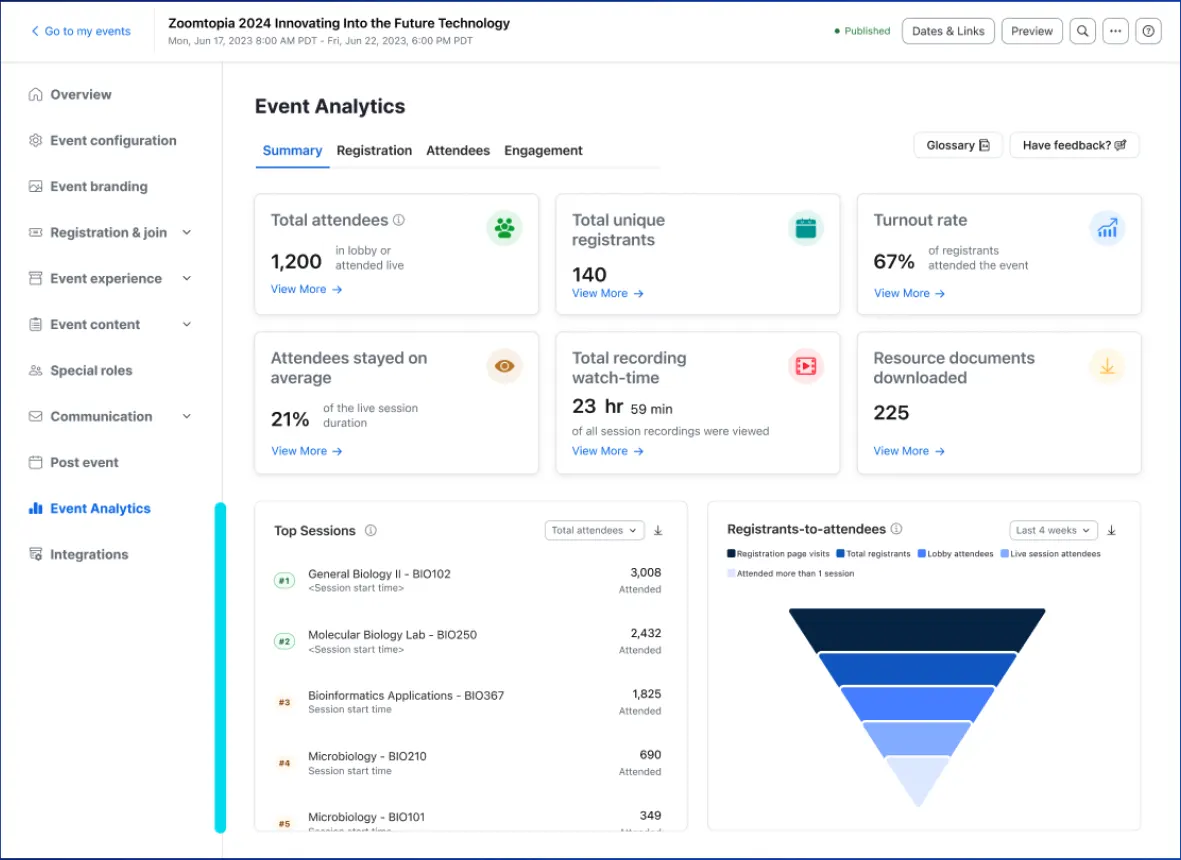Click the Dates & Links button
This screenshot has height=860, width=1181.
pyautogui.click(x=947, y=31)
